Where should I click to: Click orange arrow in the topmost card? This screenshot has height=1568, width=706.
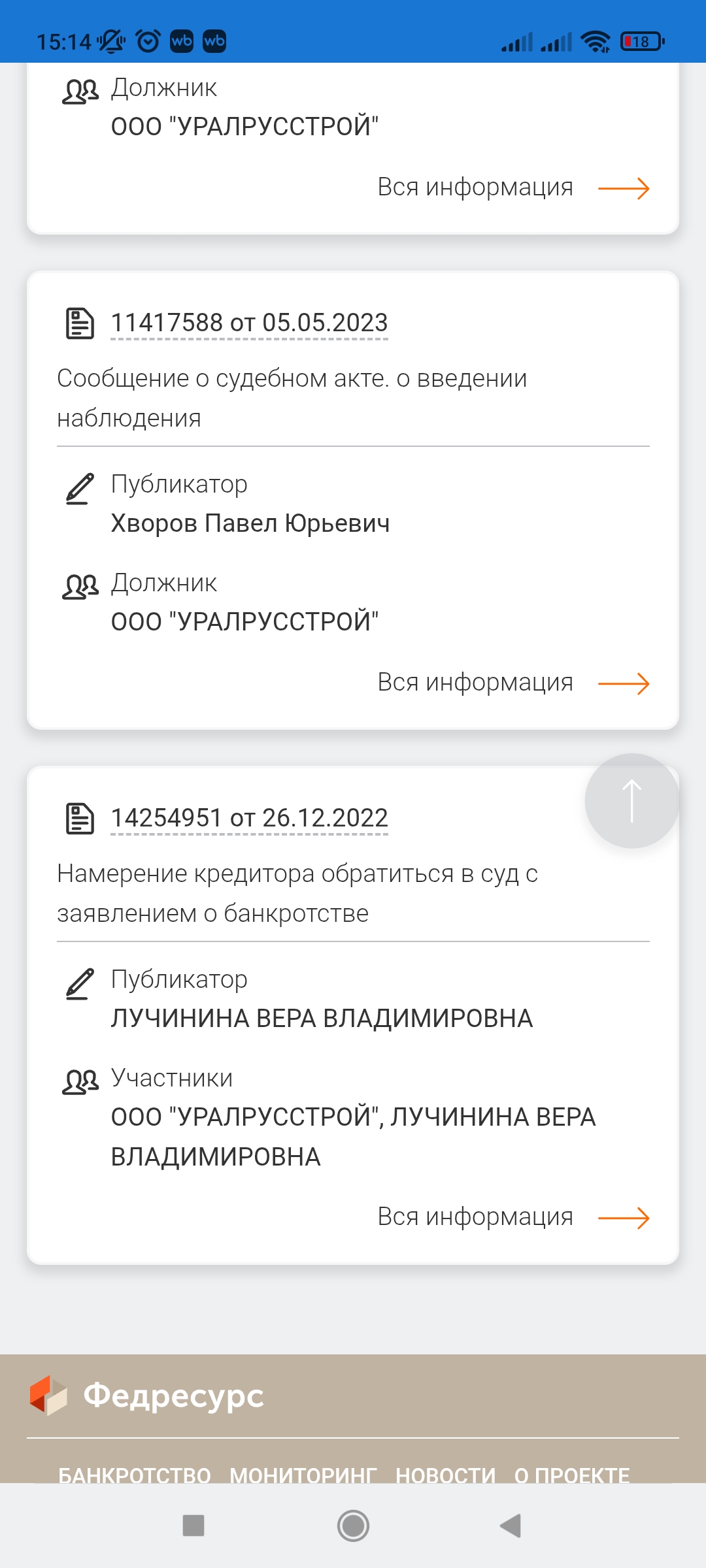tap(624, 188)
